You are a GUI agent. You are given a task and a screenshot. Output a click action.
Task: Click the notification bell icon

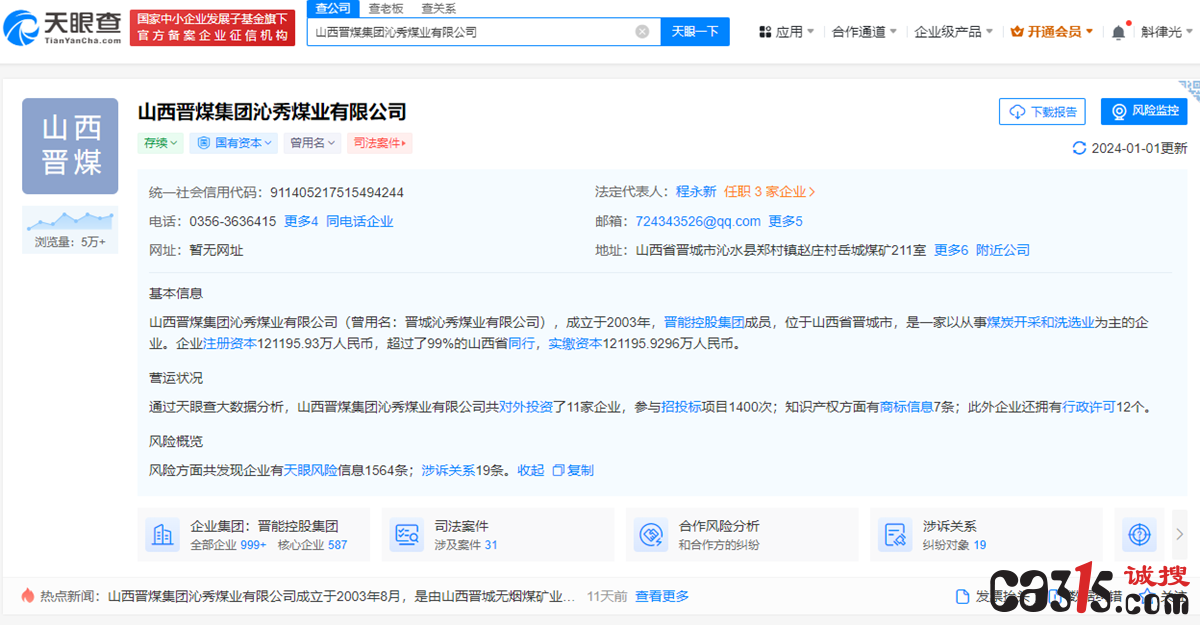coord(1118,32)
